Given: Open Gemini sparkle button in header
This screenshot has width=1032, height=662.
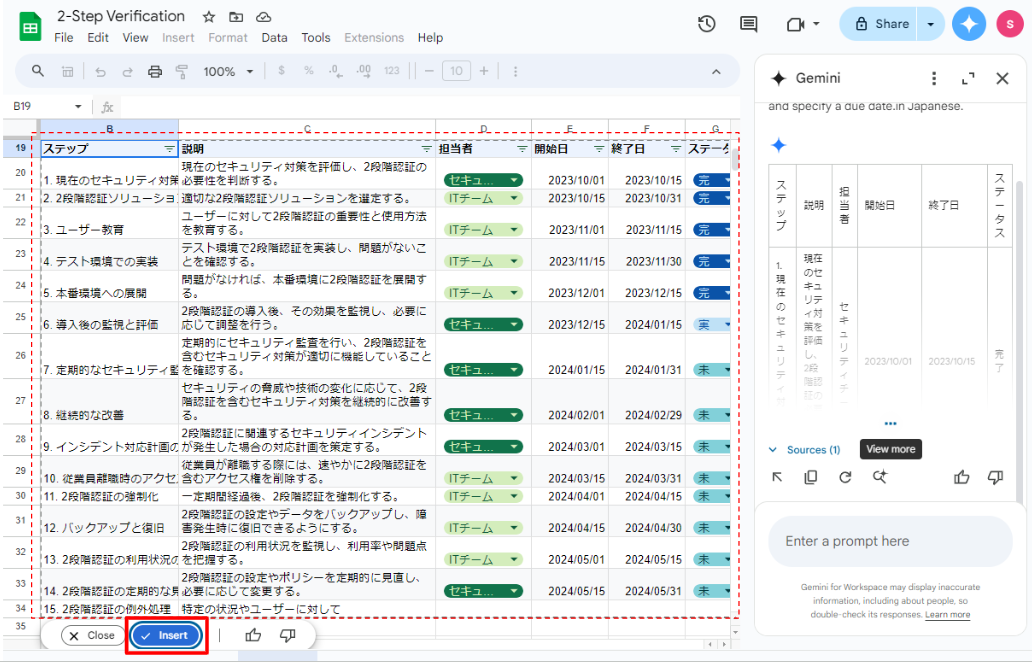Looking at the screenshot, I should (x=969, y=24).
